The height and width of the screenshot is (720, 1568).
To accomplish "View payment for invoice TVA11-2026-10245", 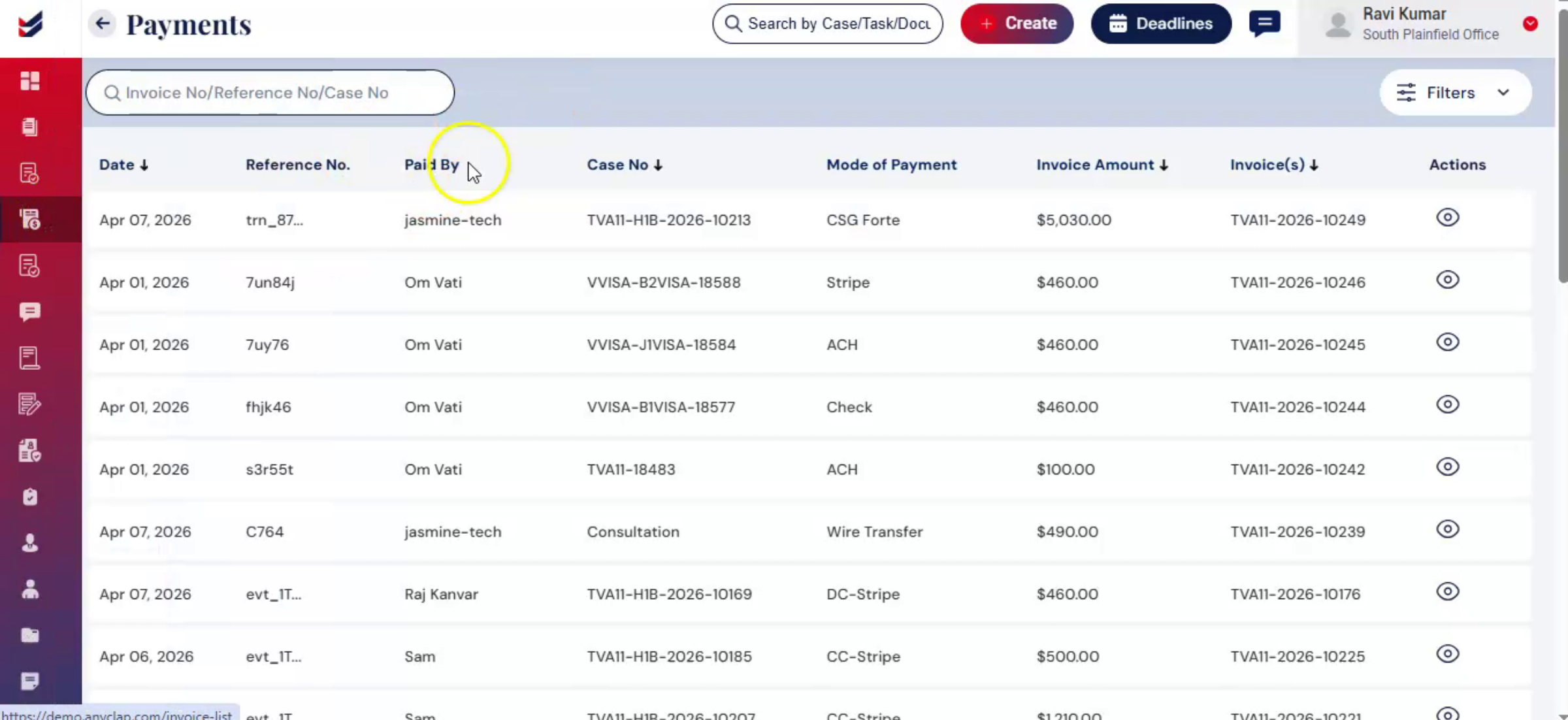I will pos(1448,342).
